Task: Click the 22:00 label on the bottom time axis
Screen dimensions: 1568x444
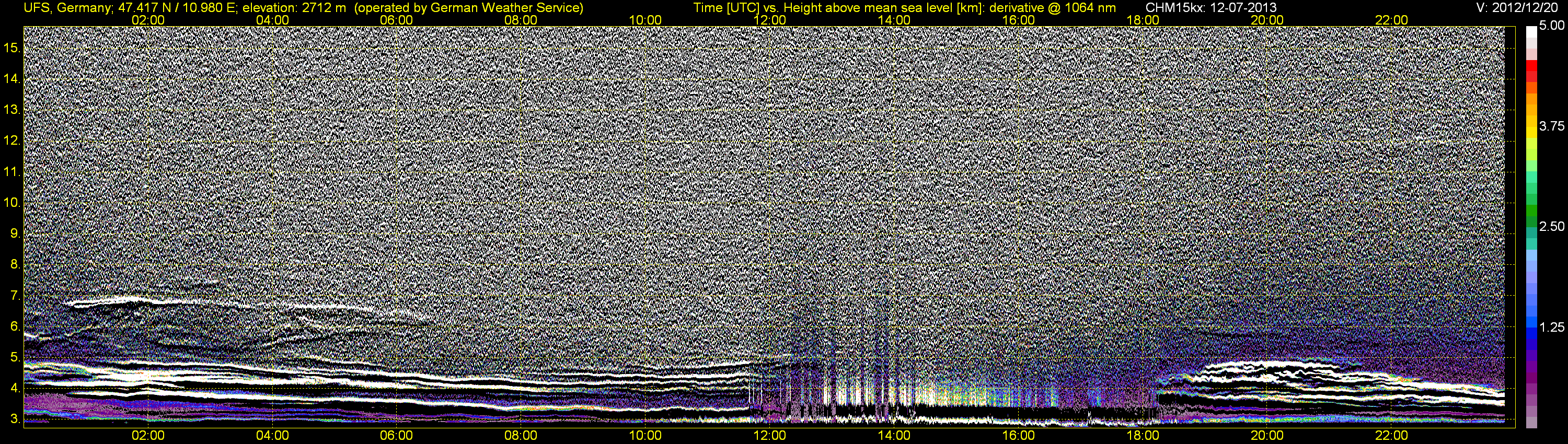Action: [1391, 436]
